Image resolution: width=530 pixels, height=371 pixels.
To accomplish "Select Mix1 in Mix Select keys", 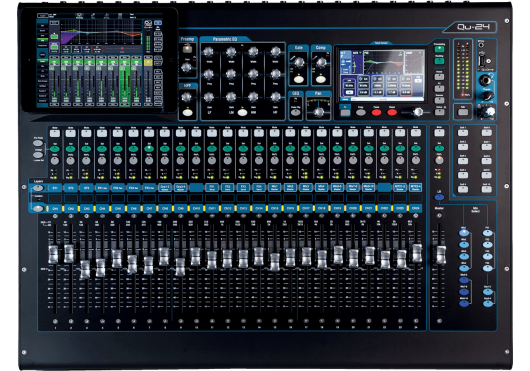I will tap(464, 233).
